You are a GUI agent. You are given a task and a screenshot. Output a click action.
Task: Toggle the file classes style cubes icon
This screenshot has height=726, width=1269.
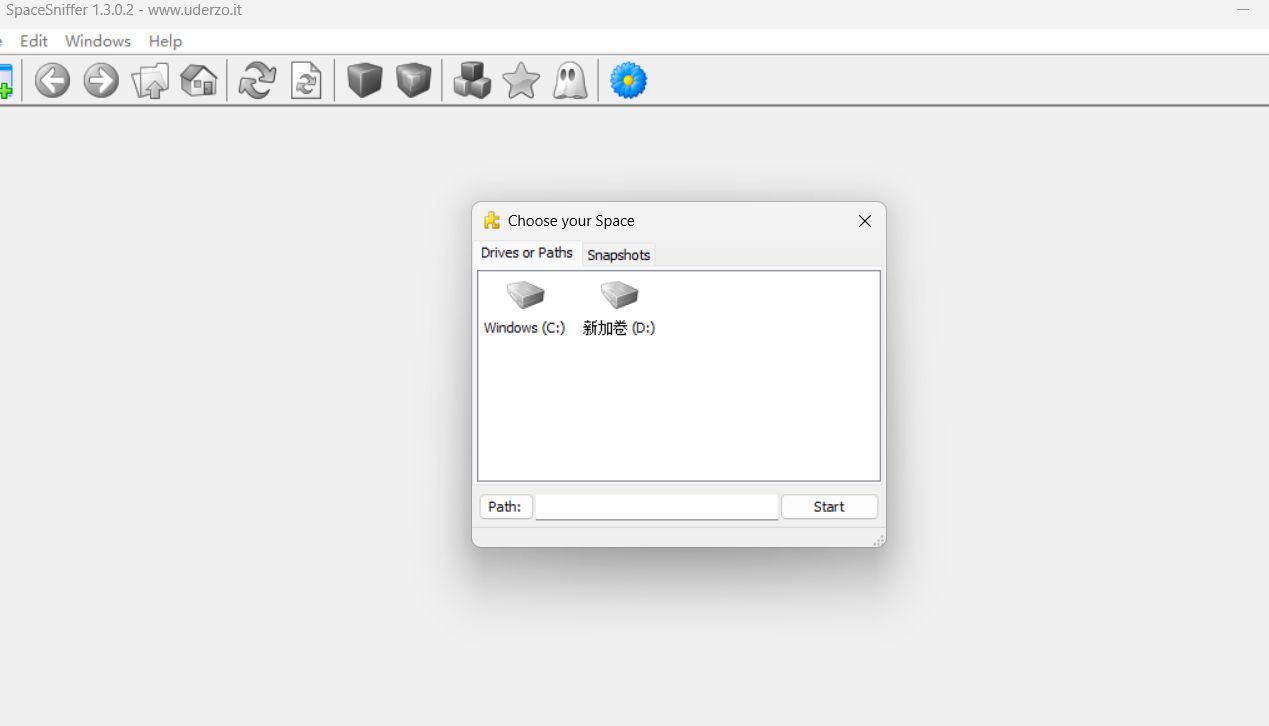click(472, 80)
